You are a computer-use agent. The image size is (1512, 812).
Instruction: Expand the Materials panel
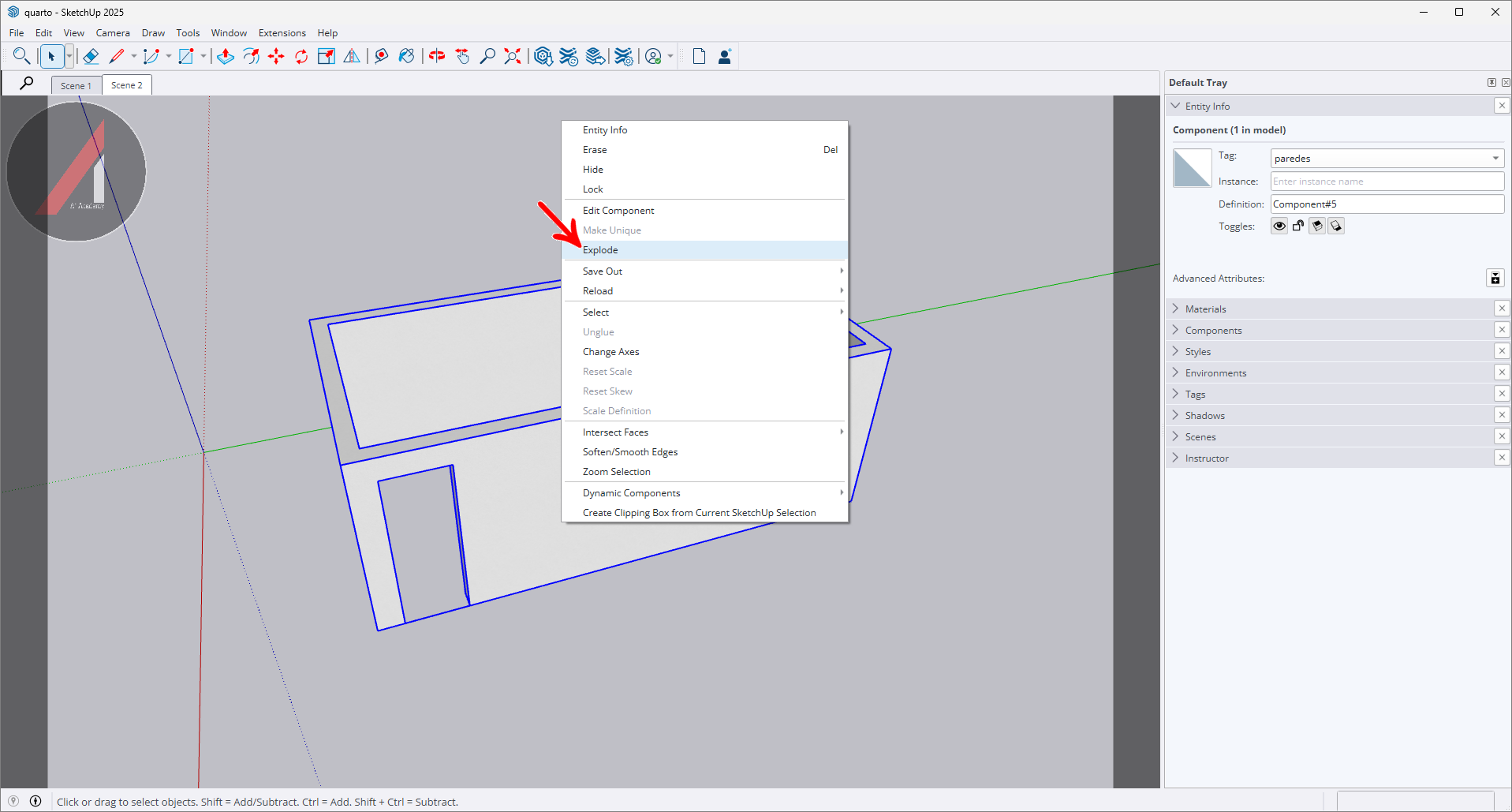point(1175,309)
